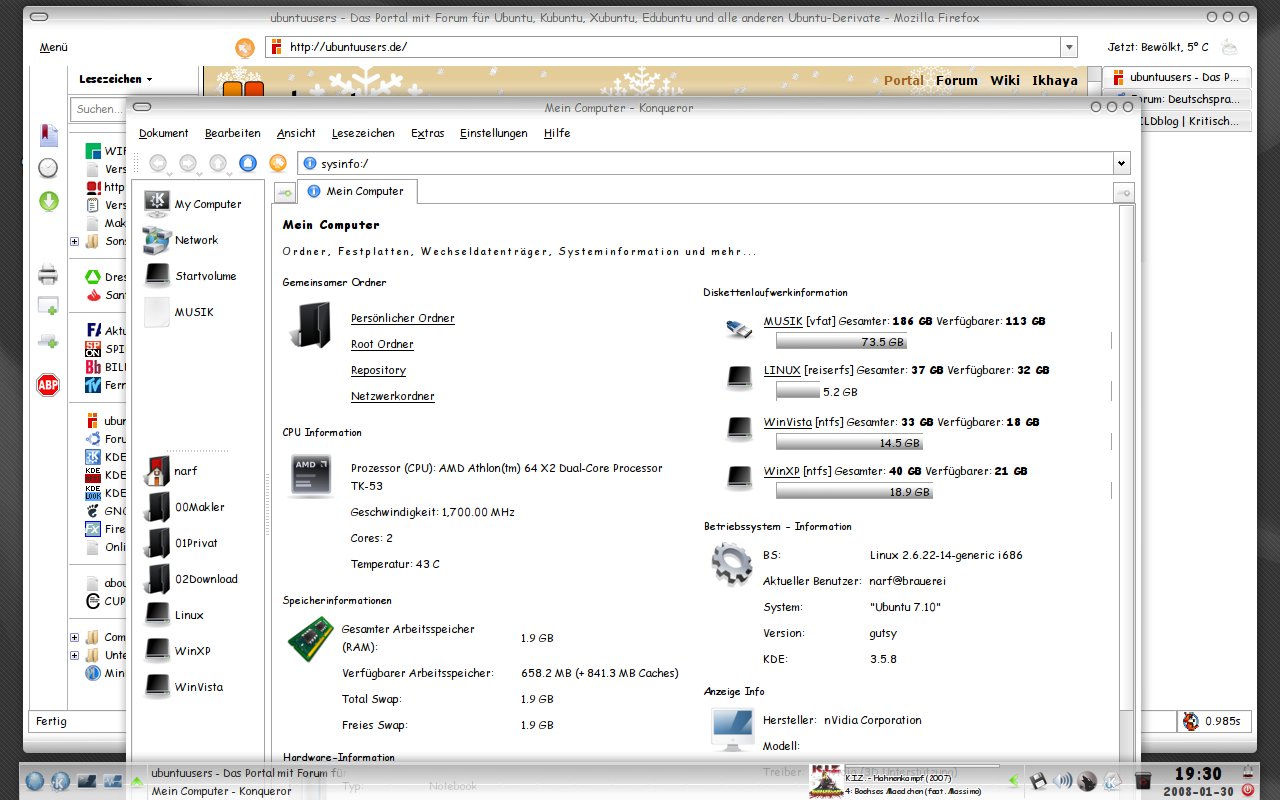Open the Lesezeichen menu in Konqueror
Screen dimensions: 1280x800
tap(363, 133)
